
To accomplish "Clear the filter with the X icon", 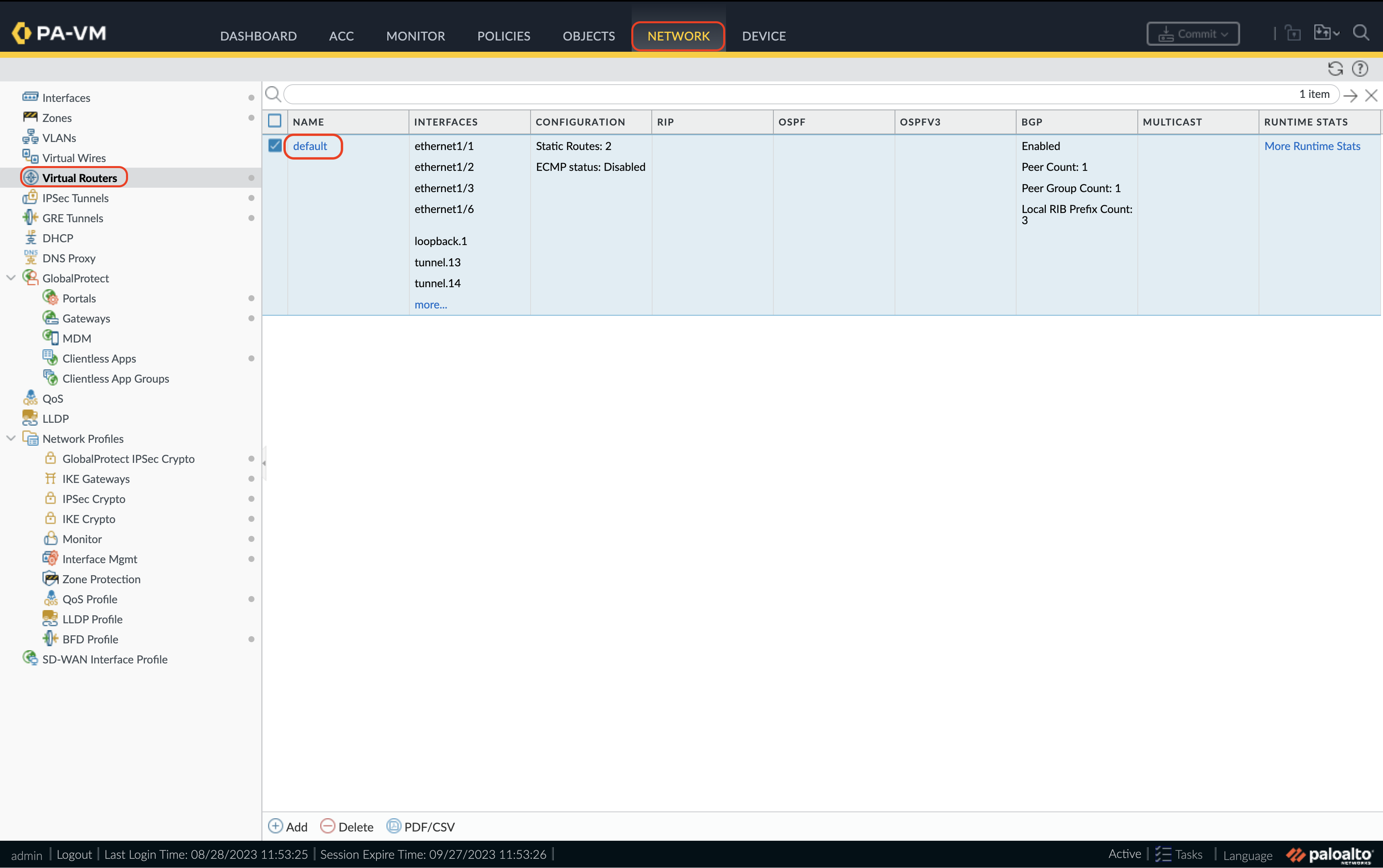I will click(x=1371, y=95).
